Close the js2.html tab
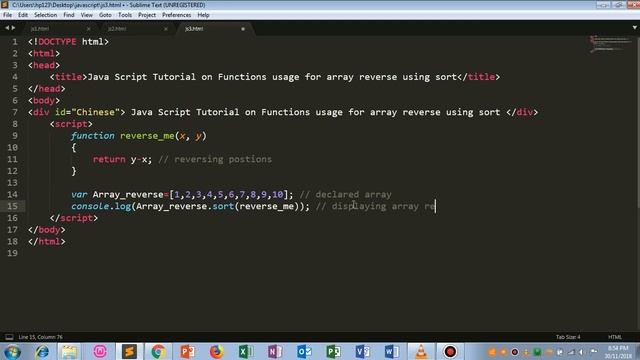This screenshot has height=360, width=640. point(166,29)
